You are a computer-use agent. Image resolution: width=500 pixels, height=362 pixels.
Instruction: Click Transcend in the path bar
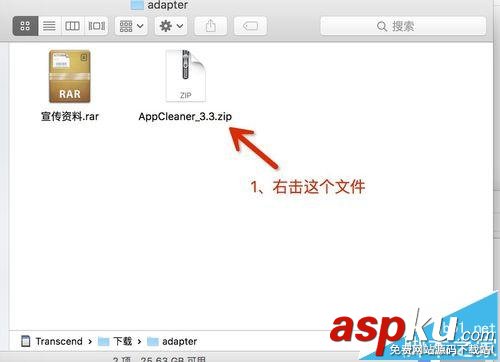[52, 341]
